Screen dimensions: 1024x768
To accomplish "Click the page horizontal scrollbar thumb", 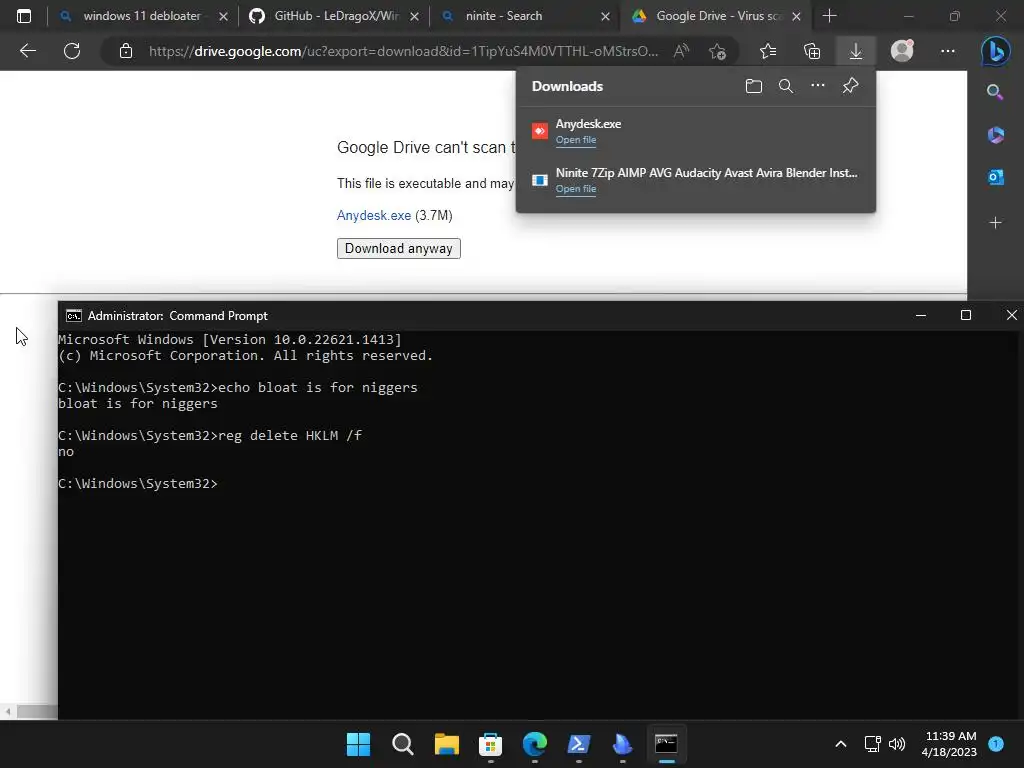I will pos(37,712).
